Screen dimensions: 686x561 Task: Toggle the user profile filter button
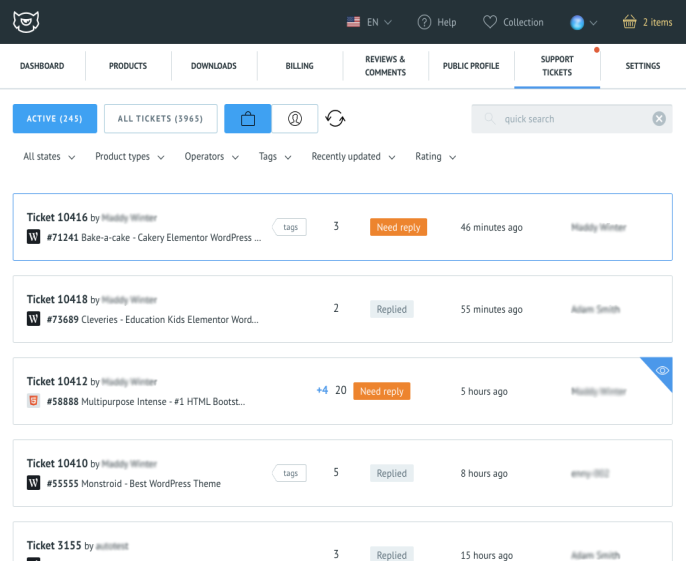[295, 119]
